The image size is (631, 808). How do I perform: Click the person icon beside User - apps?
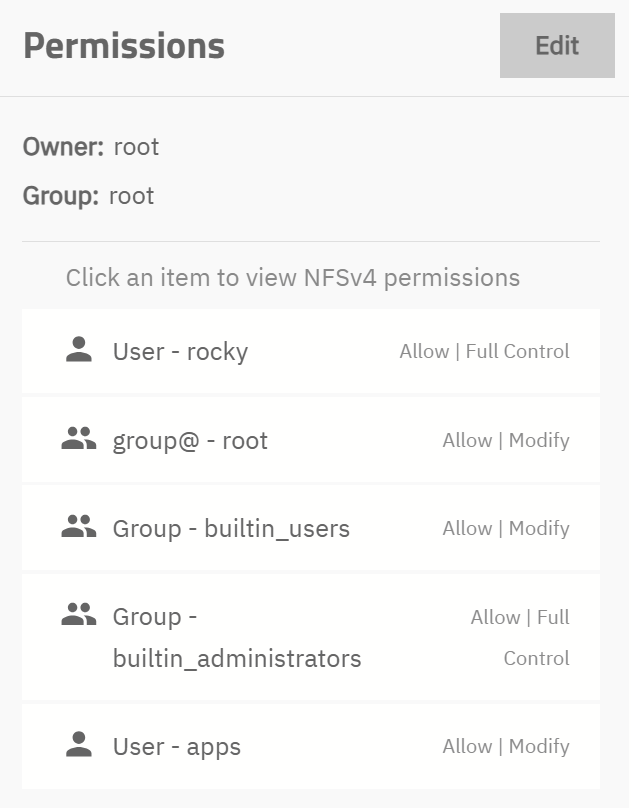tap(78, 744)
